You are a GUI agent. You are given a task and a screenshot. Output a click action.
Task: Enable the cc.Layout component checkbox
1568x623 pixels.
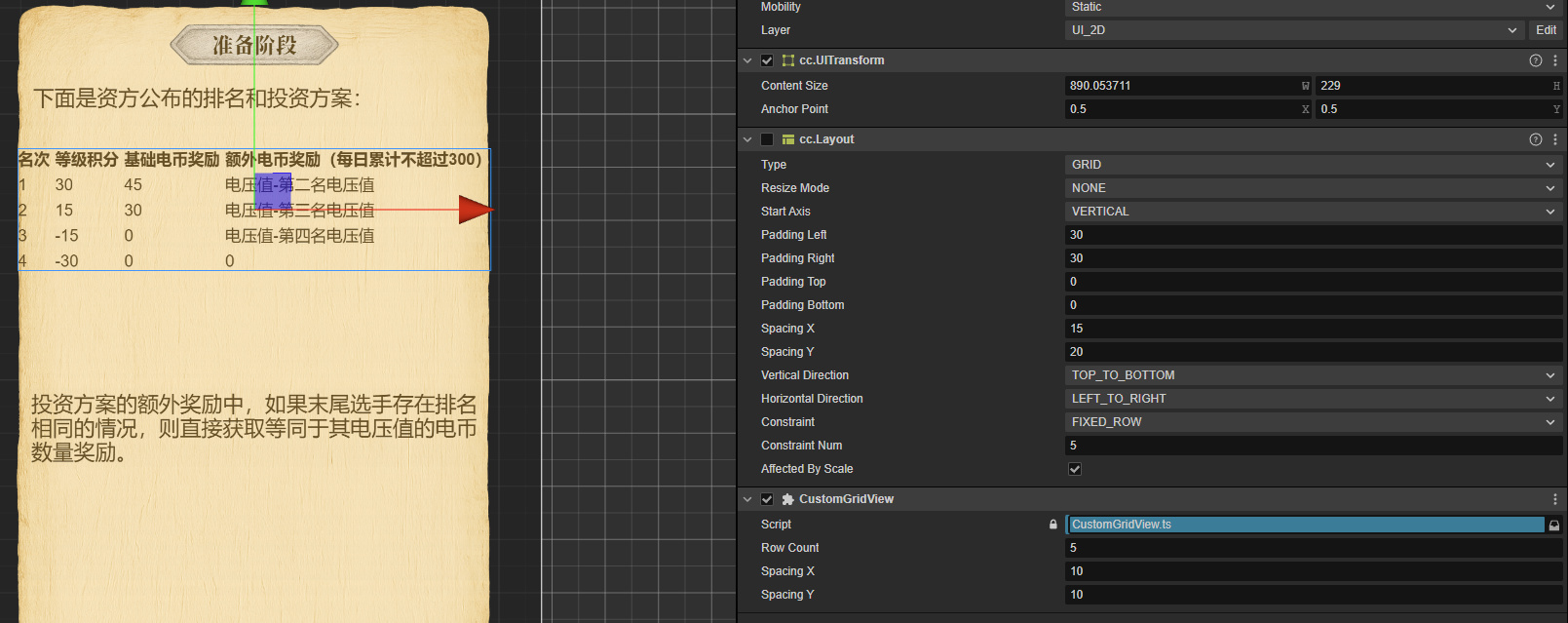pos(767,139)
